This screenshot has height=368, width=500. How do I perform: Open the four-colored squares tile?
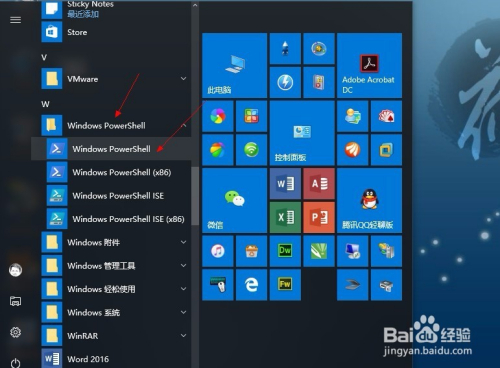pyautogui.click(x=251, y=116)
